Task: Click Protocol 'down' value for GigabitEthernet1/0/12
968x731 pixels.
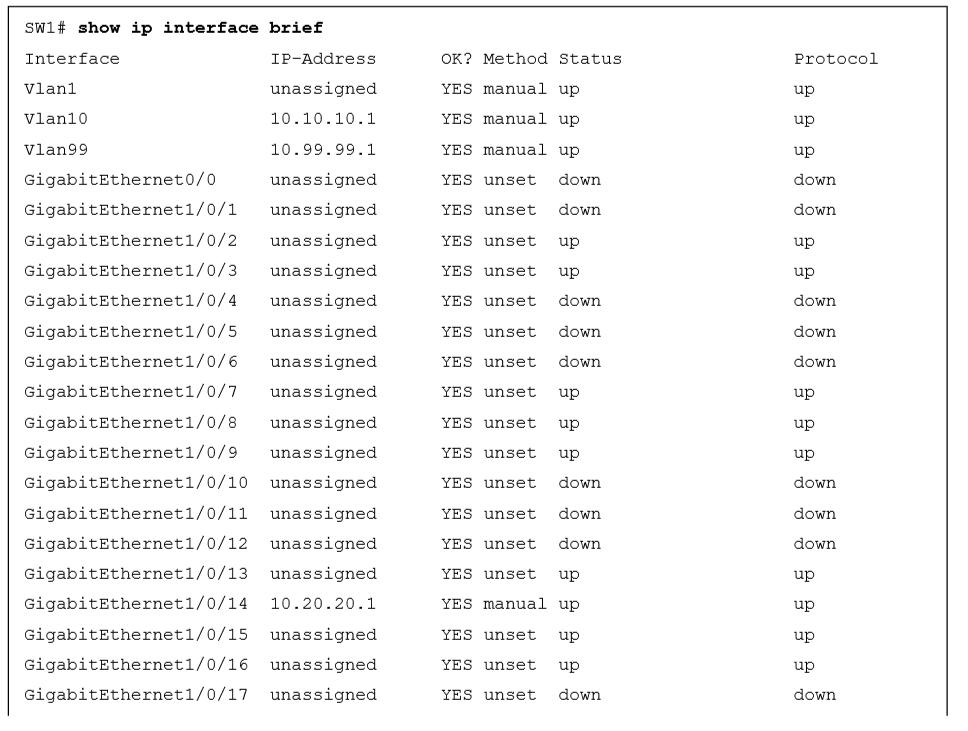Action: pyautogui.click(x=814, y=544)
